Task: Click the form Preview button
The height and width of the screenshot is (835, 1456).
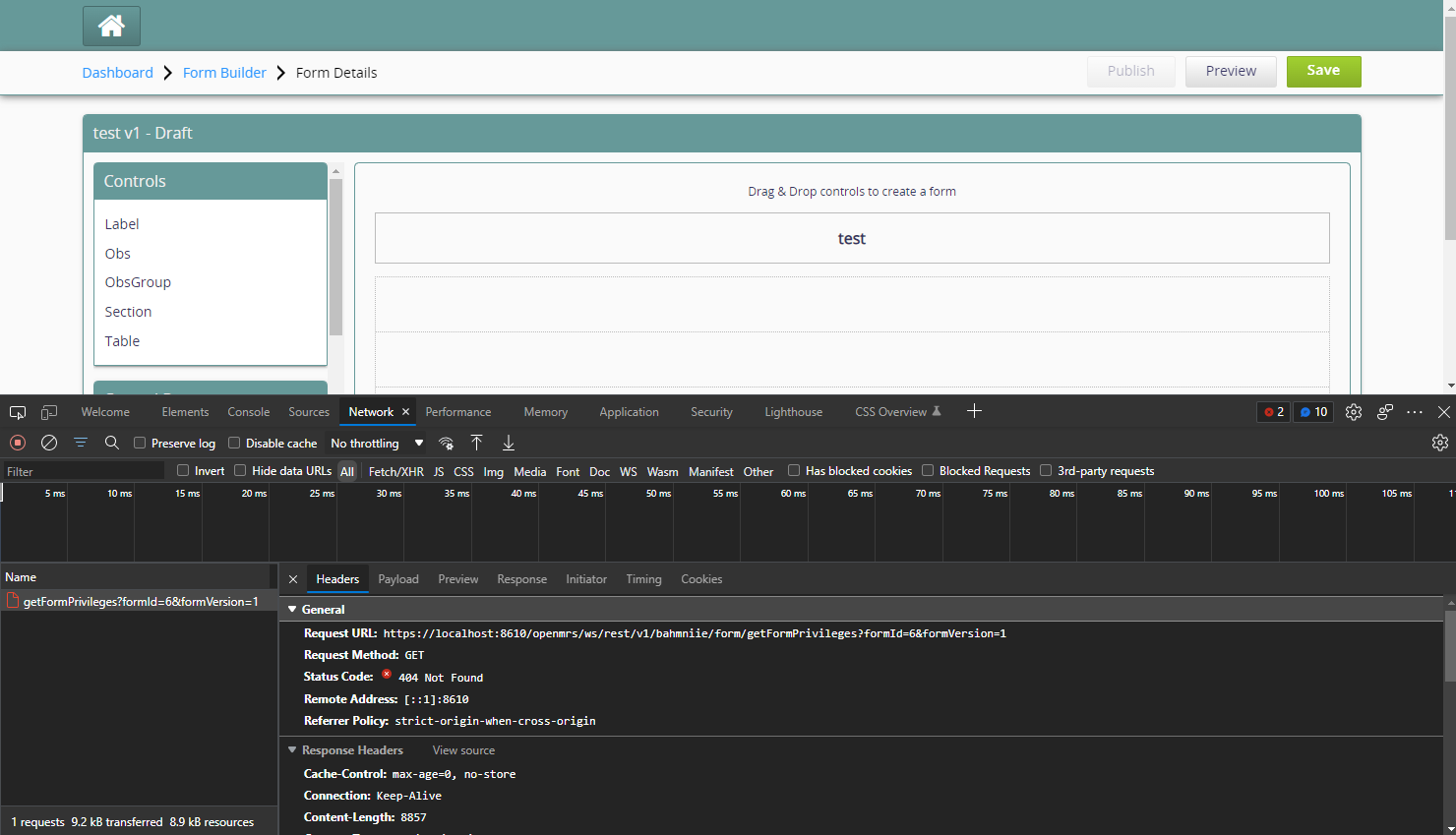Action: click(x=1231, y=71)
